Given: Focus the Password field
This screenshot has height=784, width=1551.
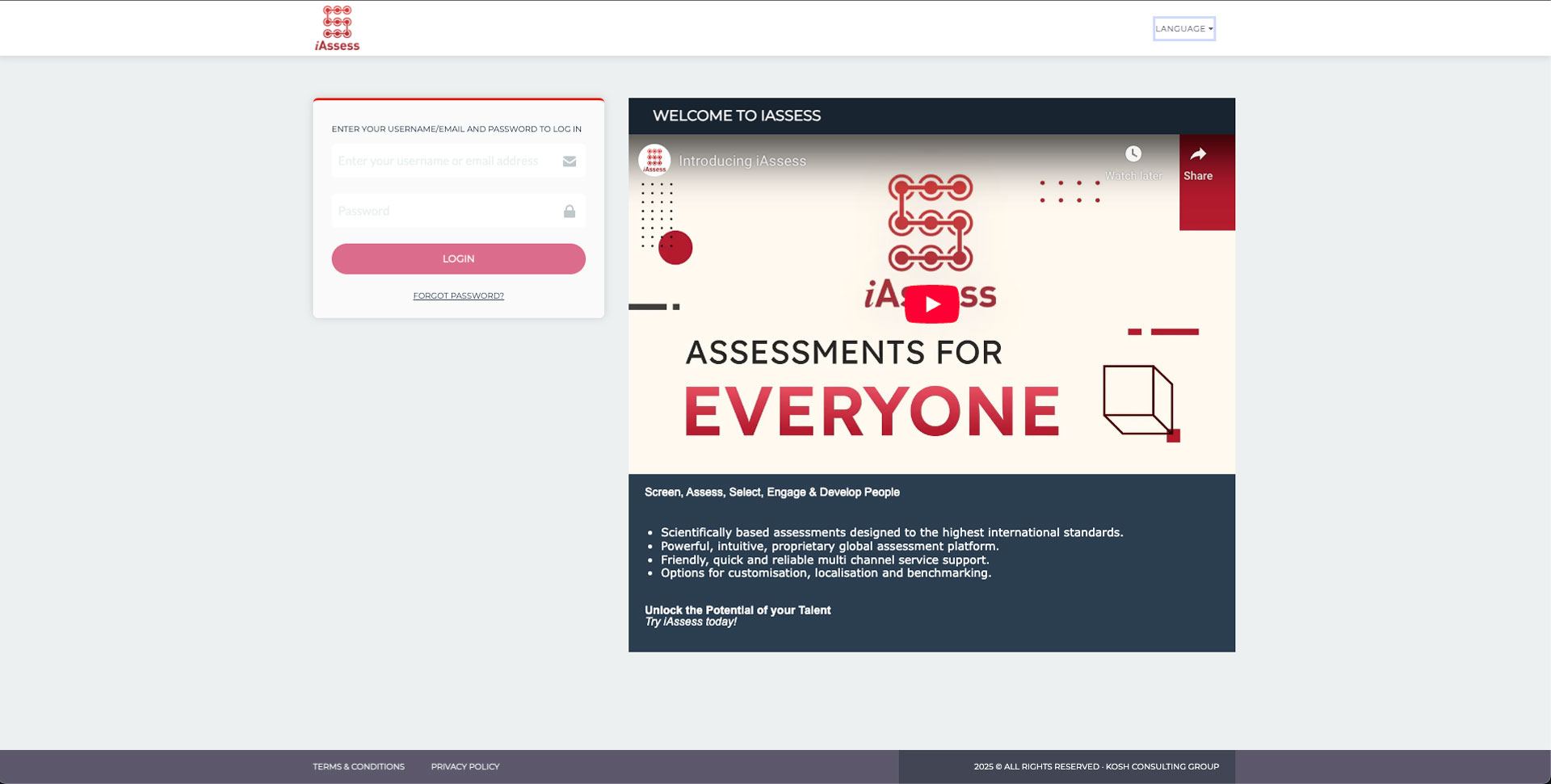Looking at the screenshot, I should [x=458, y=211].
